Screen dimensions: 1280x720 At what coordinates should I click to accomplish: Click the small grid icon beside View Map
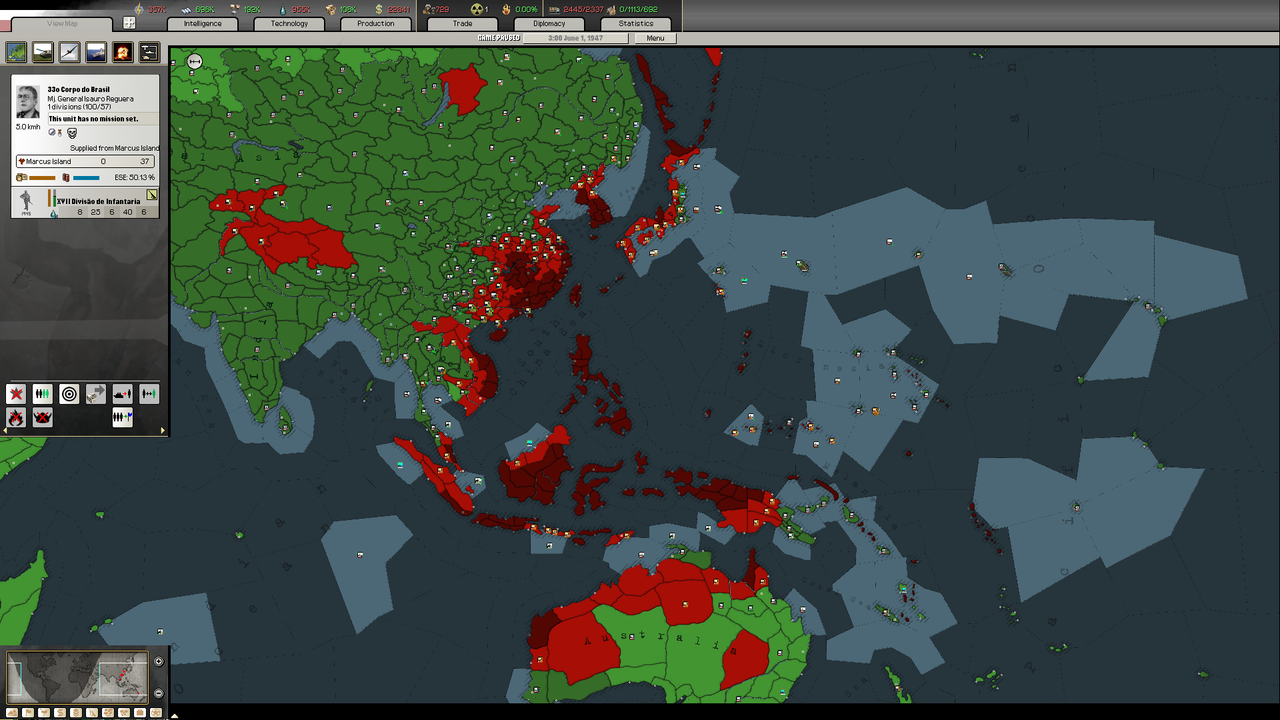point(129,22)
